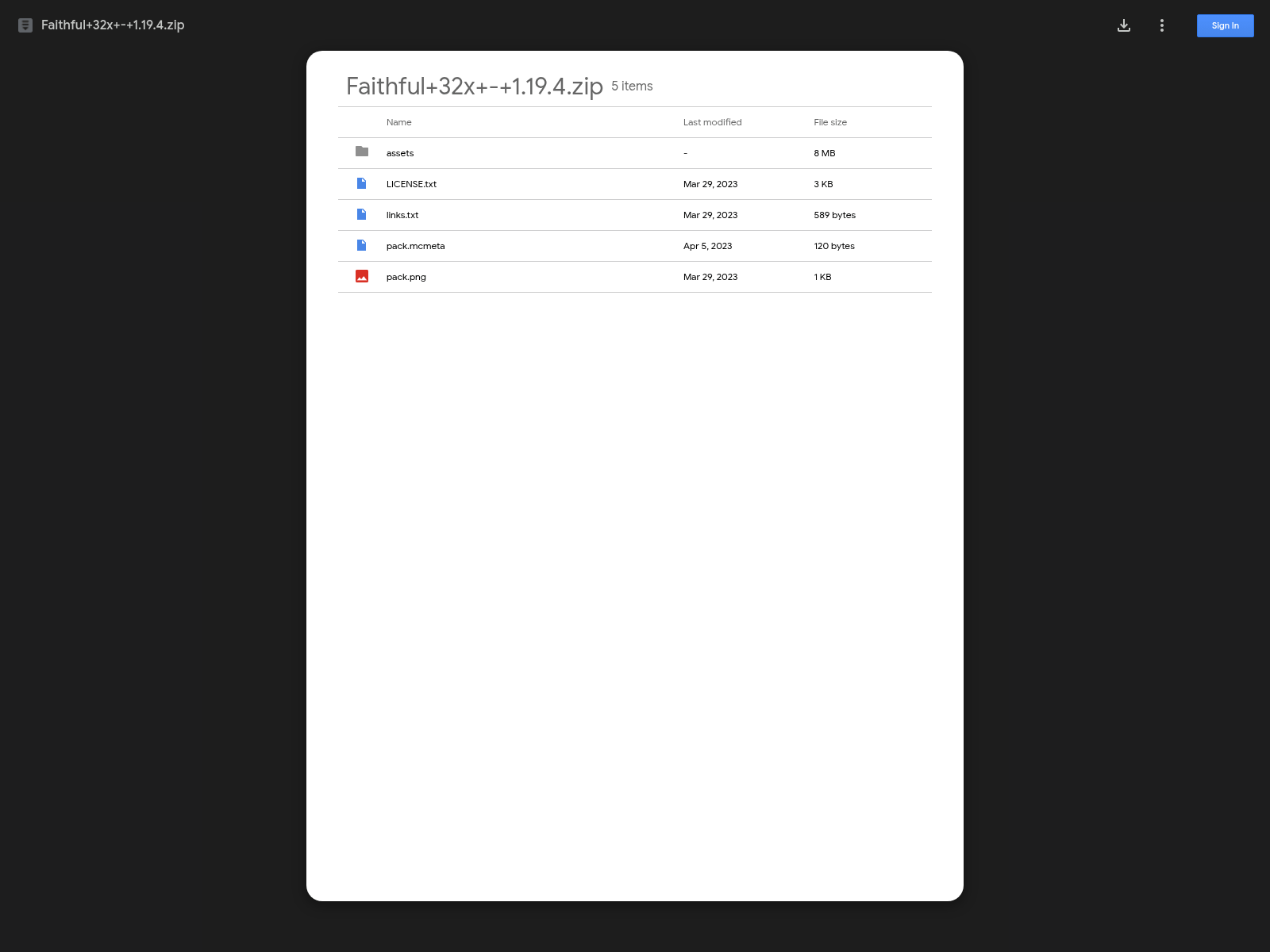Select the pack.png file name
Screen dimensions: 1270x952
(x=406, y=277)
